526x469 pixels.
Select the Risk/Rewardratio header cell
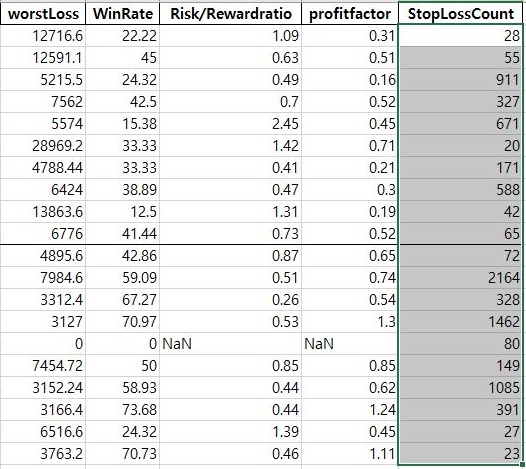(x=230, y=14)
